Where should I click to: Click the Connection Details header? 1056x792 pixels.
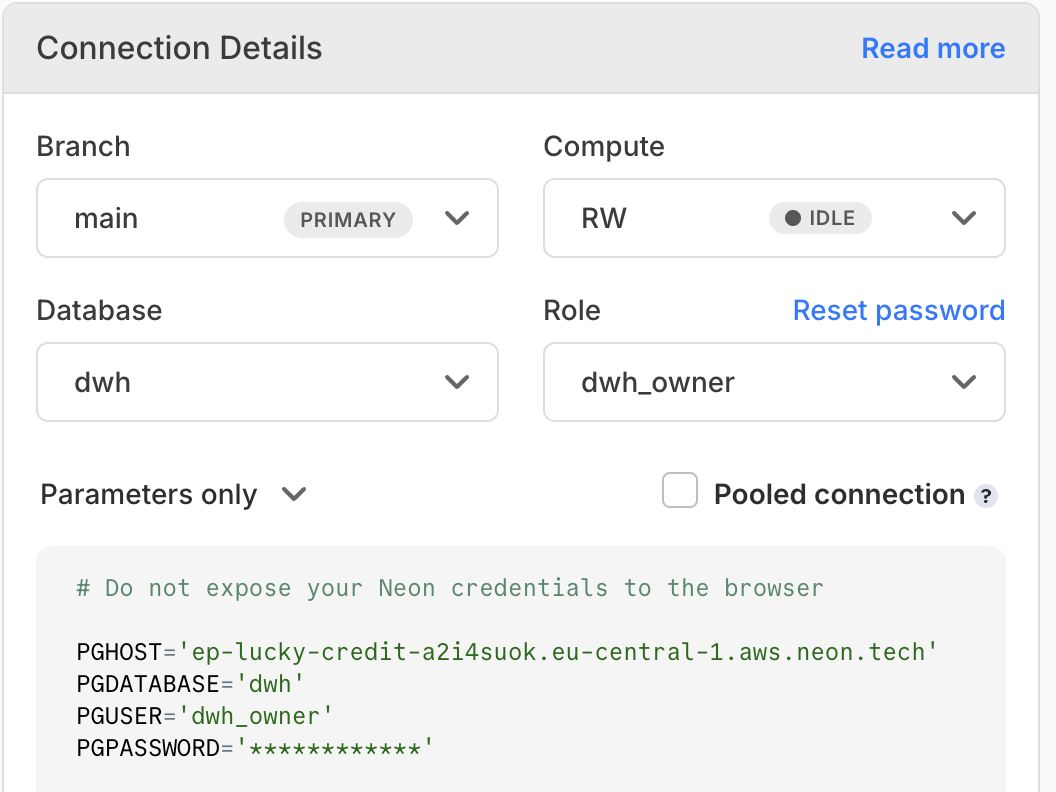[x=179, y=47]
